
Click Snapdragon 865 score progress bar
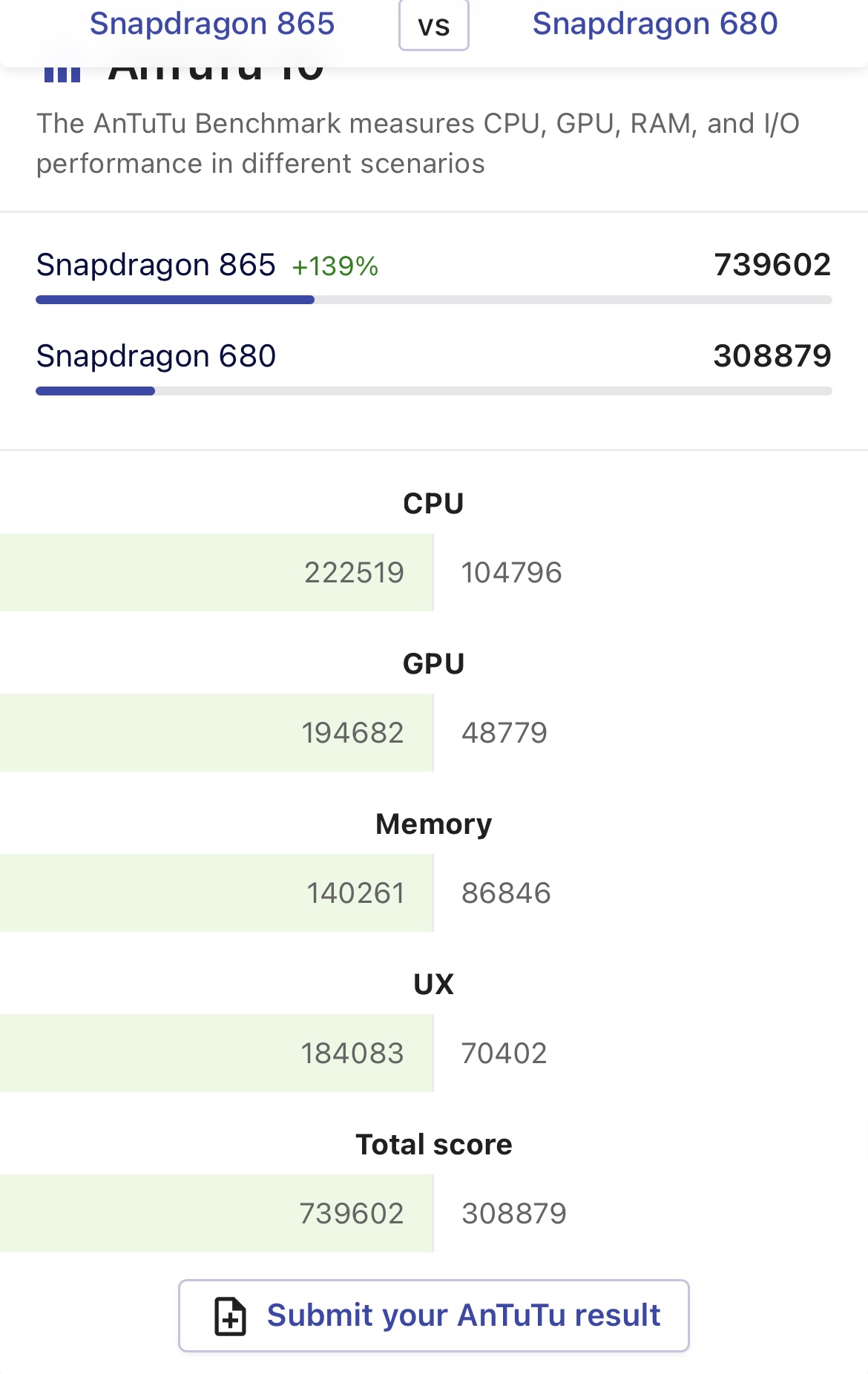[x=433, y=300]
